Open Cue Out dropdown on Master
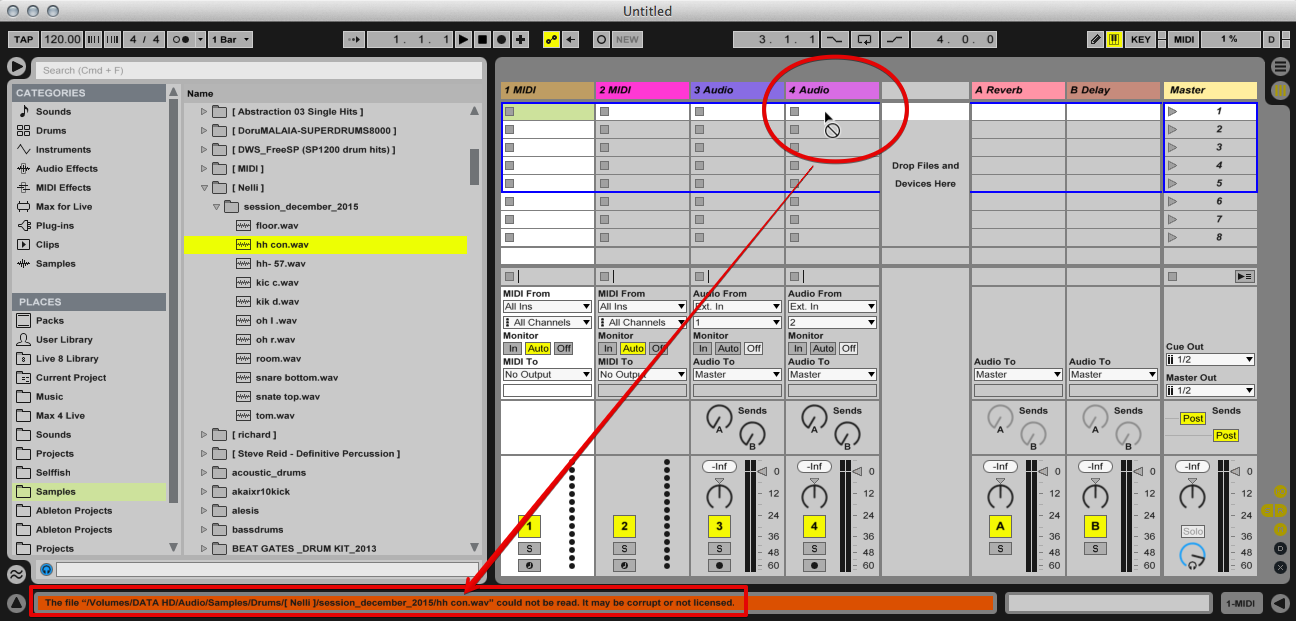1296x621 pixels. (1210, 360)
